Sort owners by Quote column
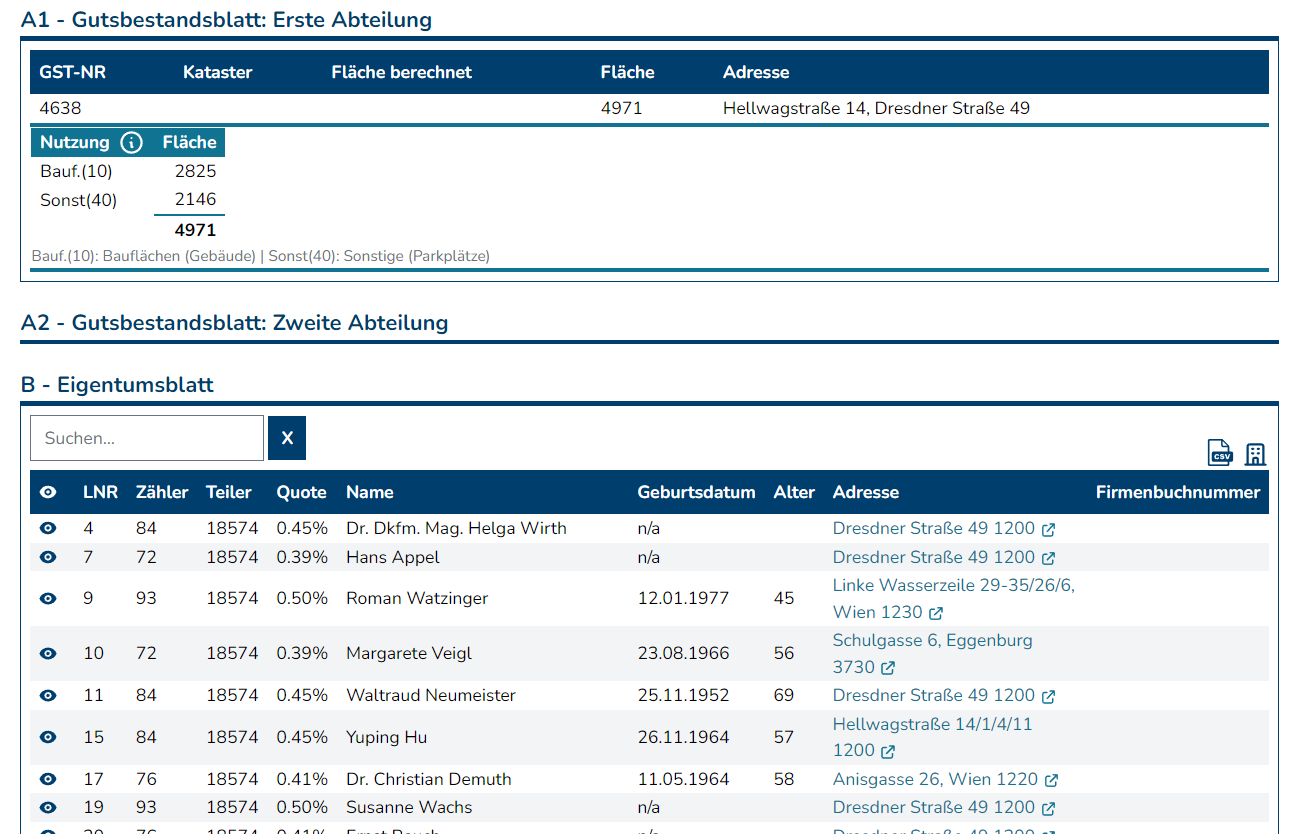 [302, 492]
